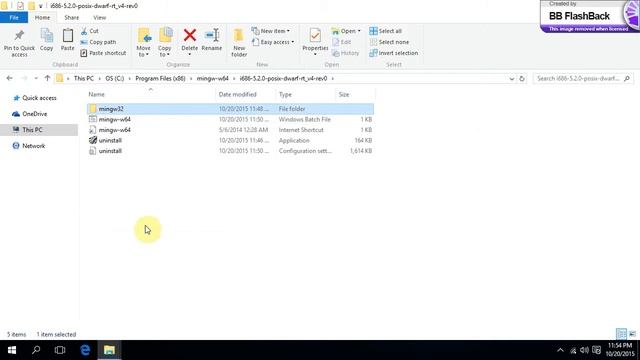Expand address bar history dropdown

click(x=511, y=79)
